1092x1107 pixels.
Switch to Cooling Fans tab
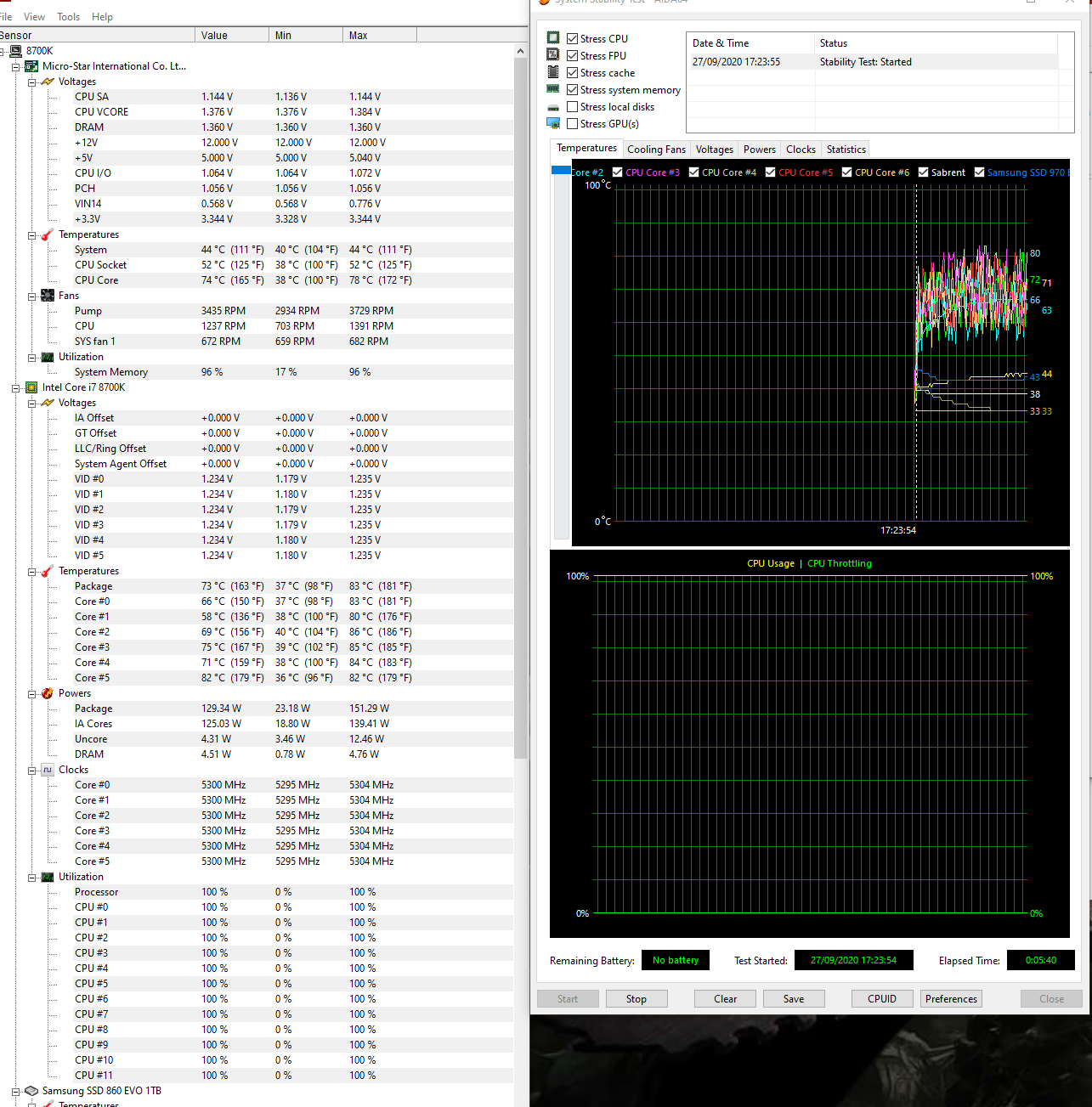point(656,150)
